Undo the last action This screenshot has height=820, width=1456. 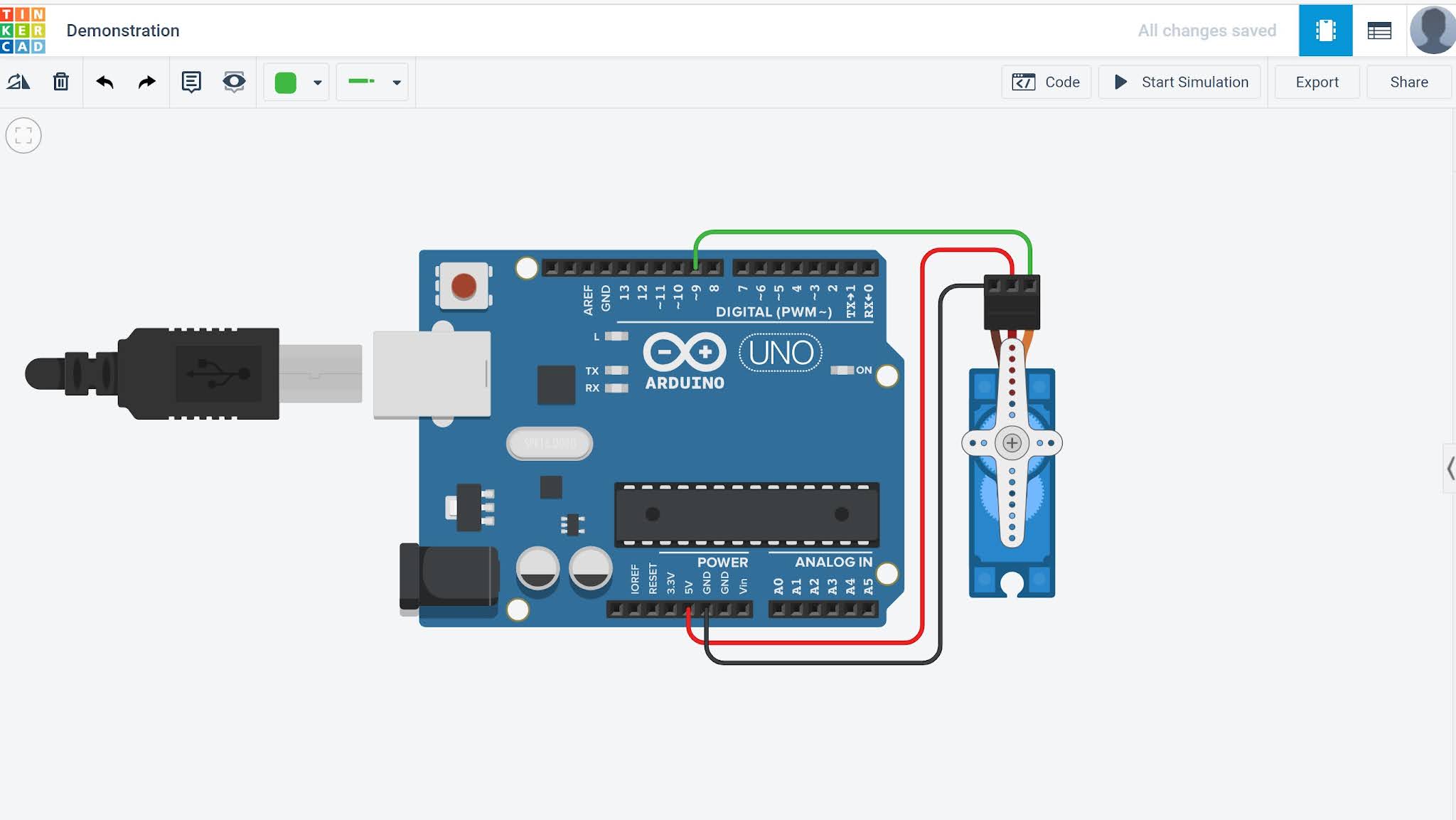click(105, 82)
